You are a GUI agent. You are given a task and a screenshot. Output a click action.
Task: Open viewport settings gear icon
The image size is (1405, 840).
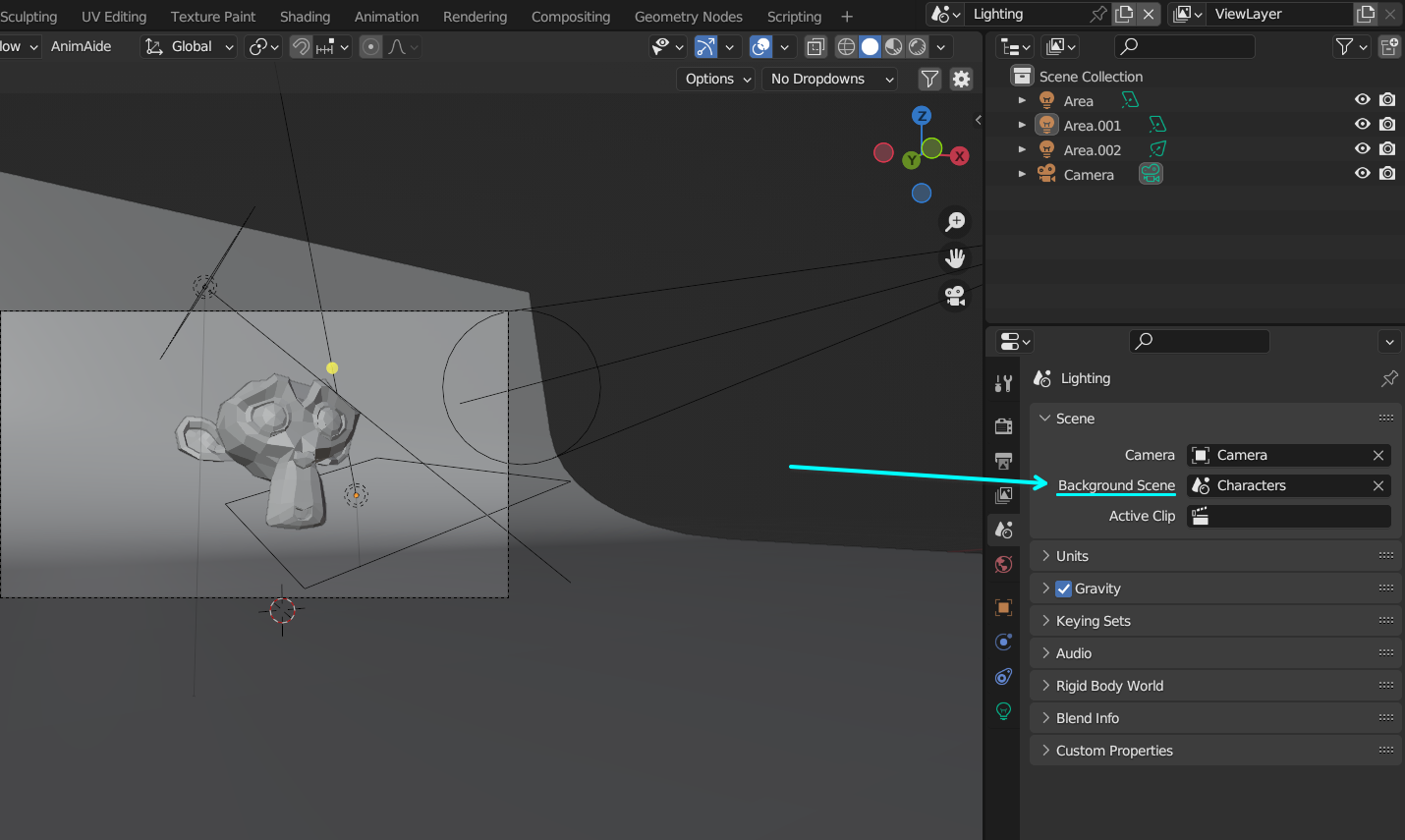coord(962,79)
